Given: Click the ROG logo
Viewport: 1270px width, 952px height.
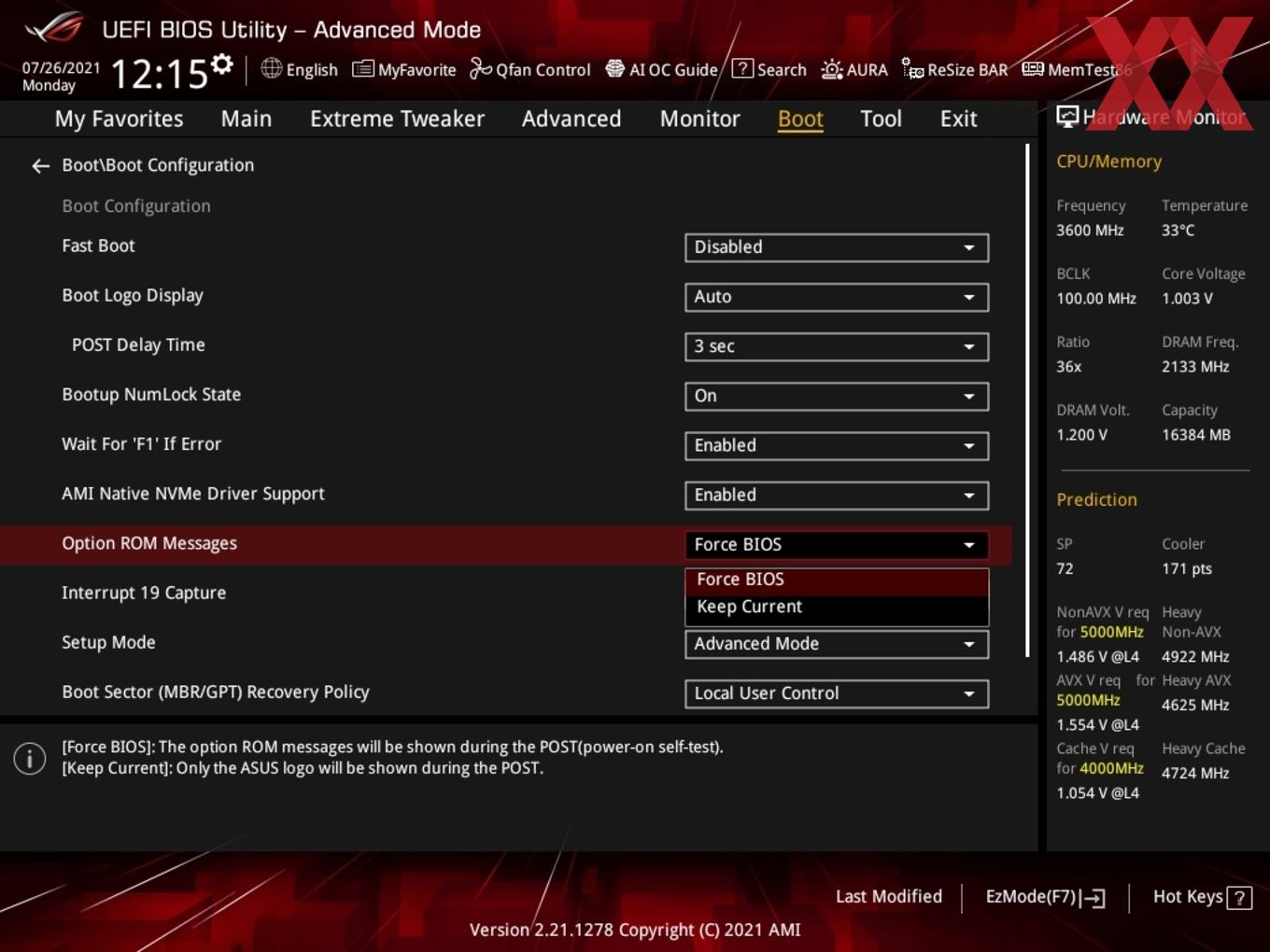Looking at the screenshot, I should click(x=54, y=27).
